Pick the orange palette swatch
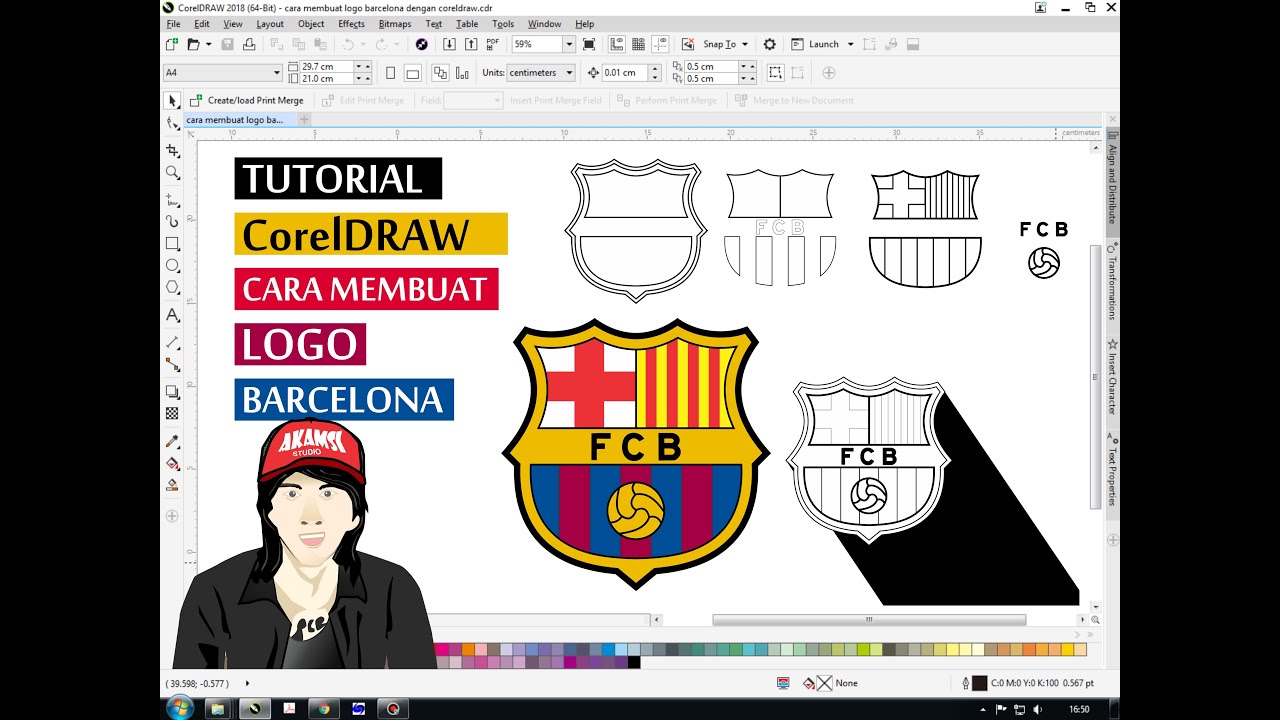Screen dimensions: 1280x720 468,650
